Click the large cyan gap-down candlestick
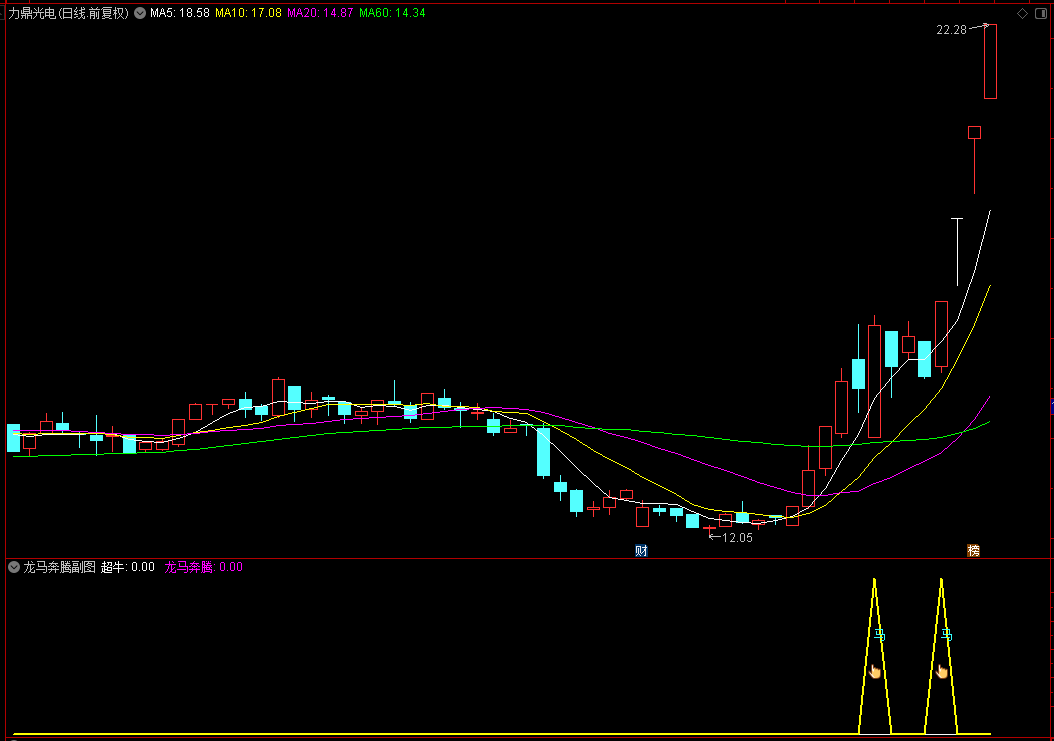This screenshot has height=741, width=1054. point(543,452)
